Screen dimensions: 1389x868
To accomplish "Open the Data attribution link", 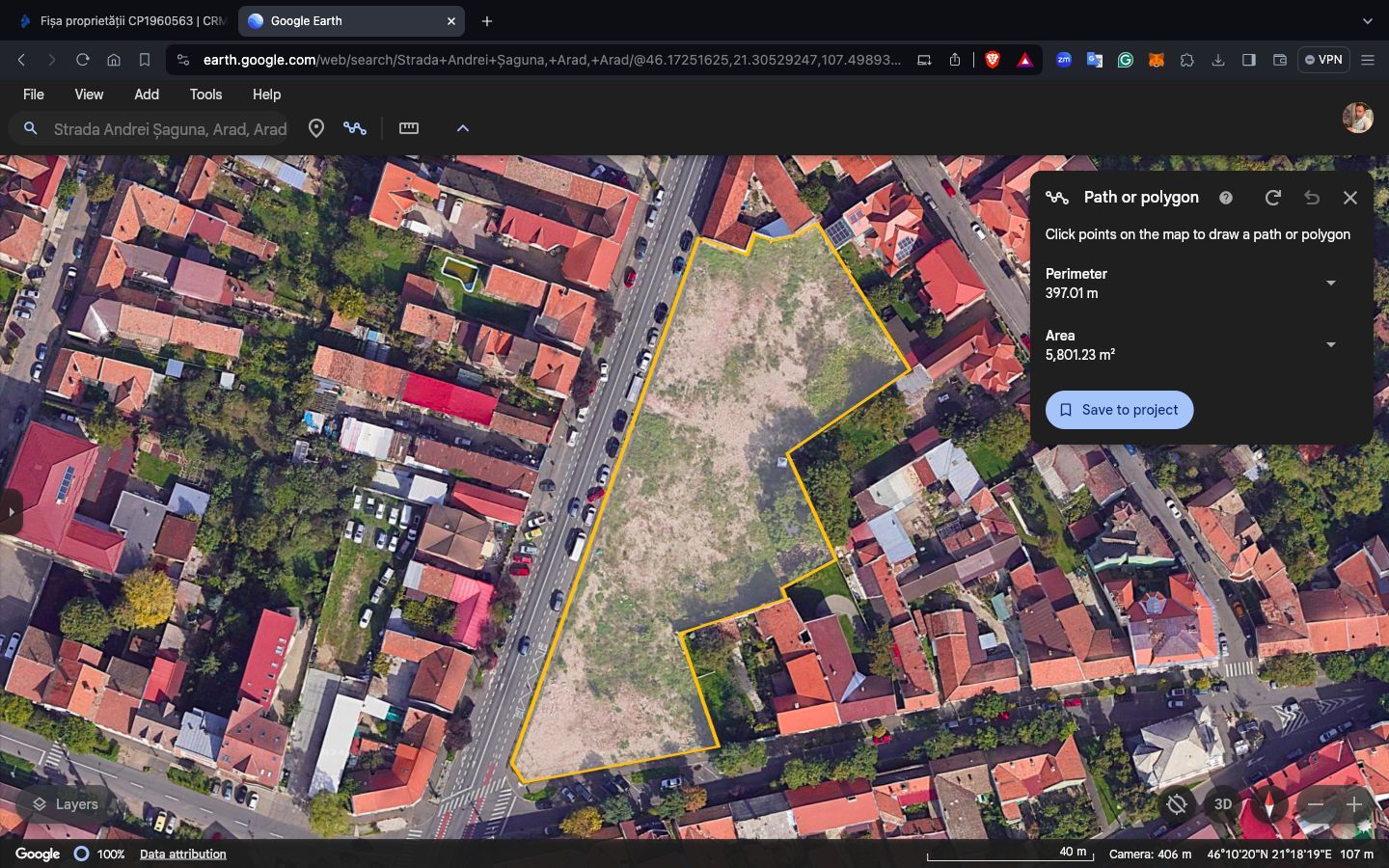I will [x=182, y=854].
